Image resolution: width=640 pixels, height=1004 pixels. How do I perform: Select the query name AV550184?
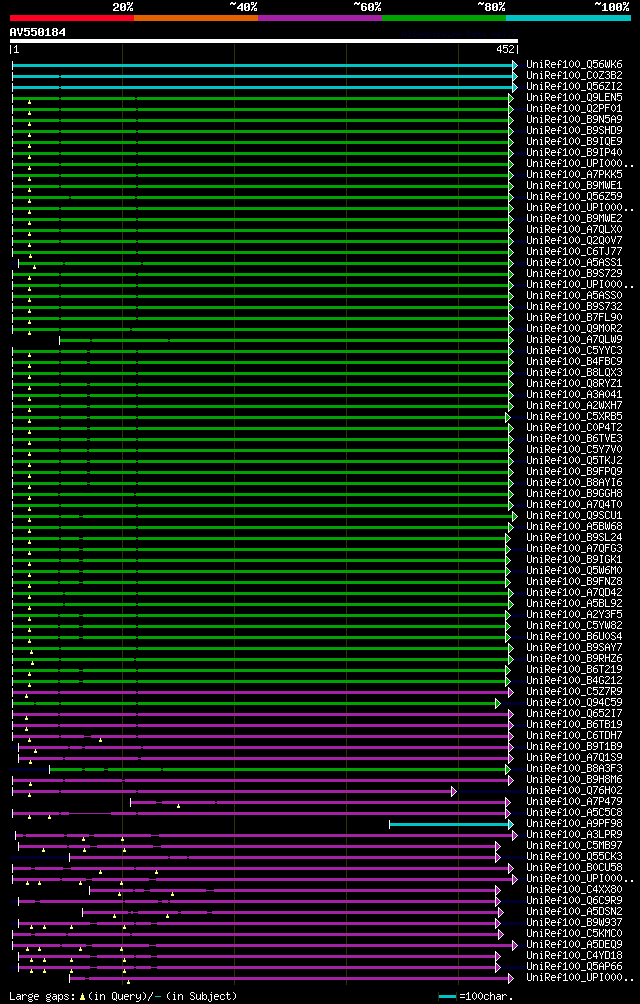pyautogui.click(x=38, y=31)
